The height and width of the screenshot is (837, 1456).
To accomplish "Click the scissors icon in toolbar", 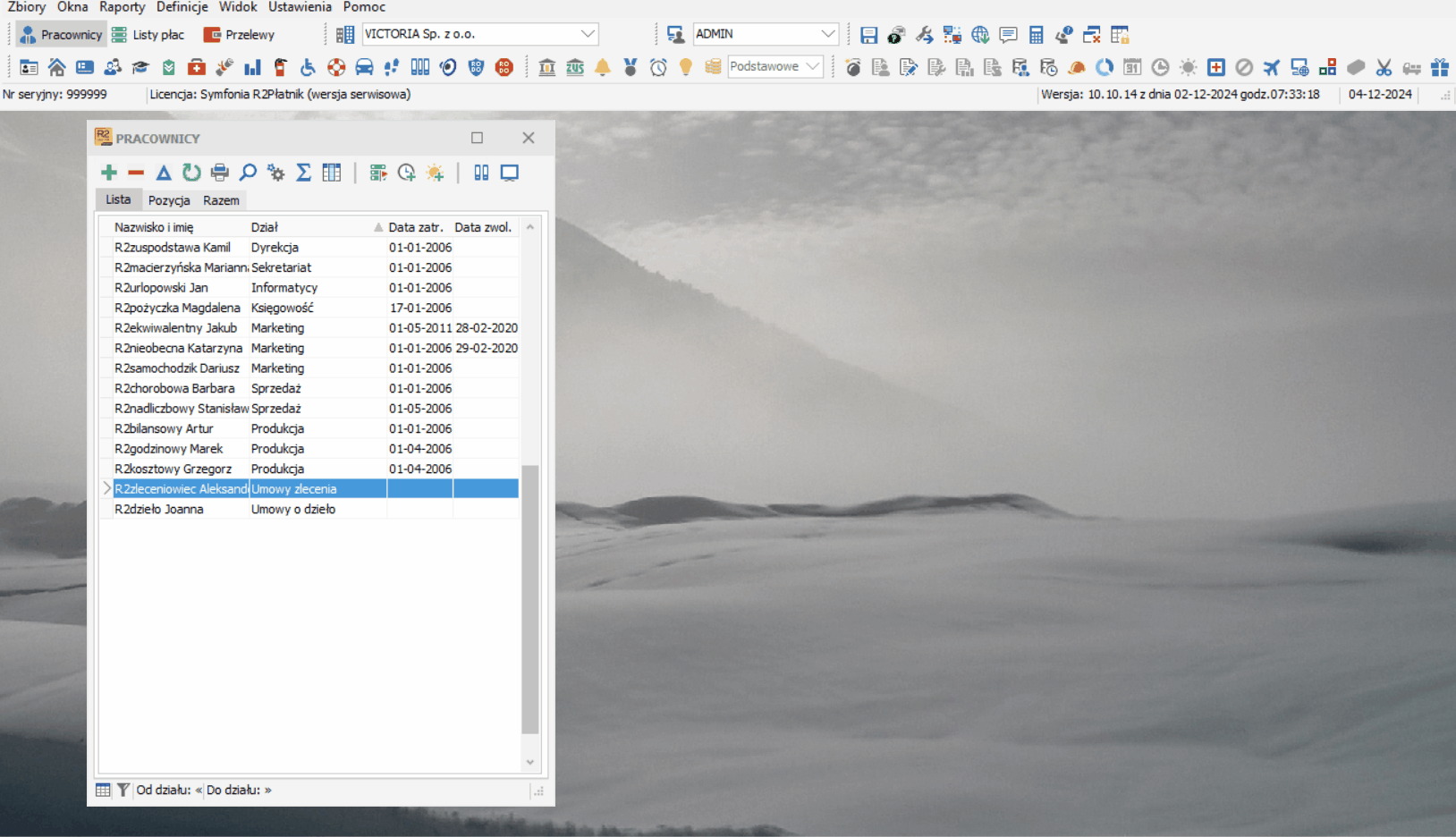I will [1384, 67].
